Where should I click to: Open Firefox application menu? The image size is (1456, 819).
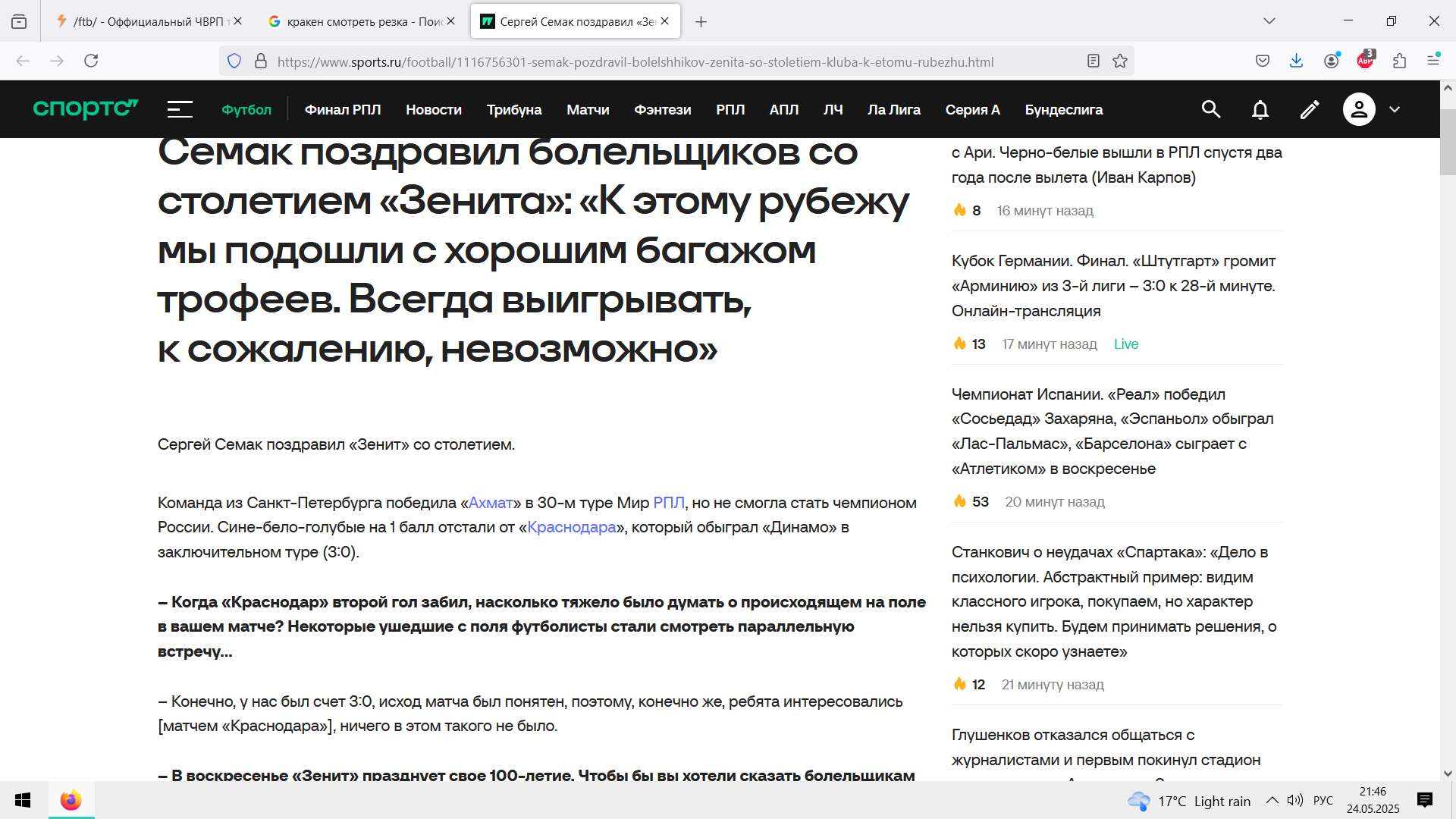[1433, 60]
